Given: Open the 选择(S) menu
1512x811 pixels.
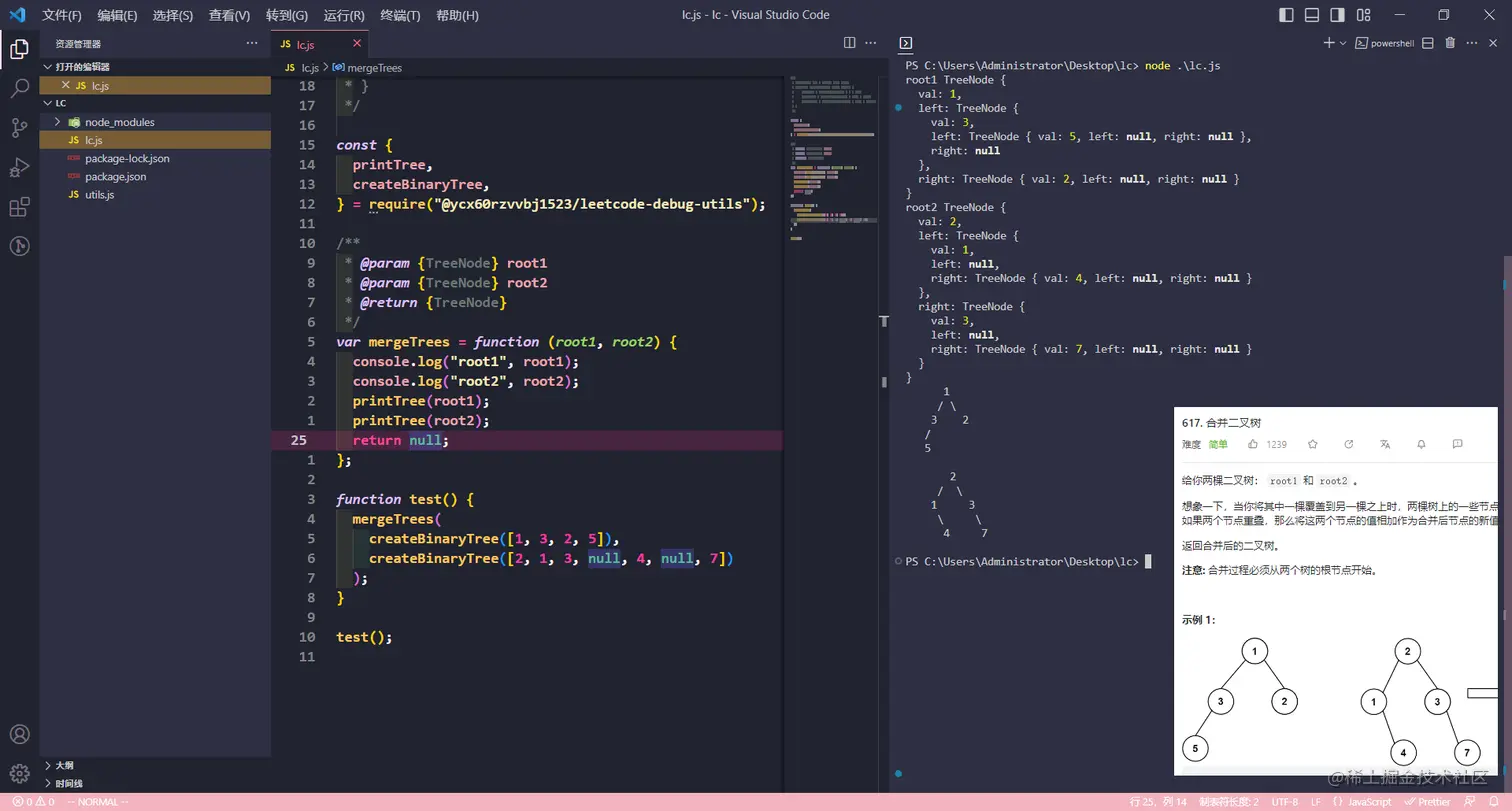Looking at the screenshot, I should (173, 15).
